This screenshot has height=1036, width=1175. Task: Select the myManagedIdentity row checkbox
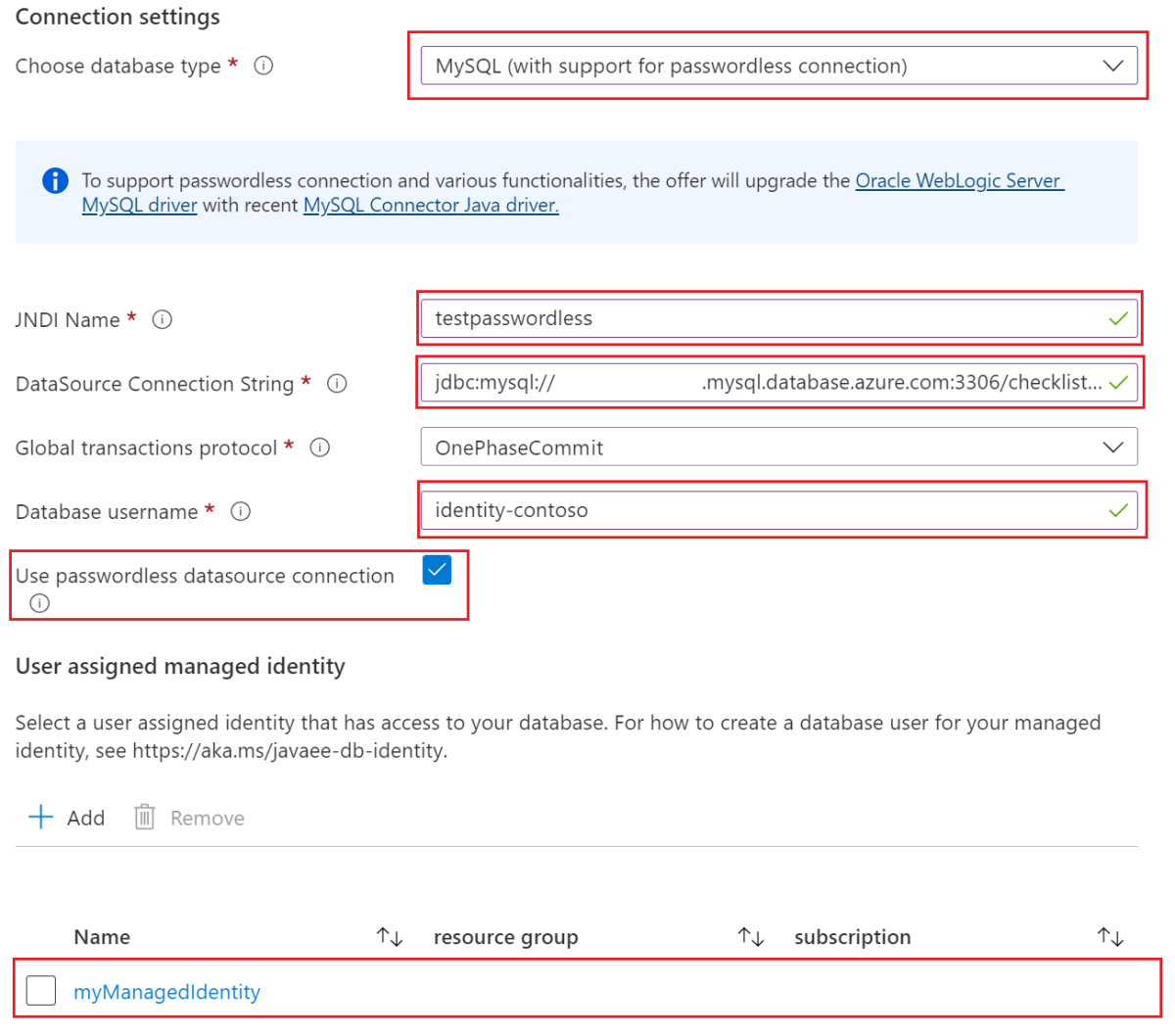click(41, 991)
